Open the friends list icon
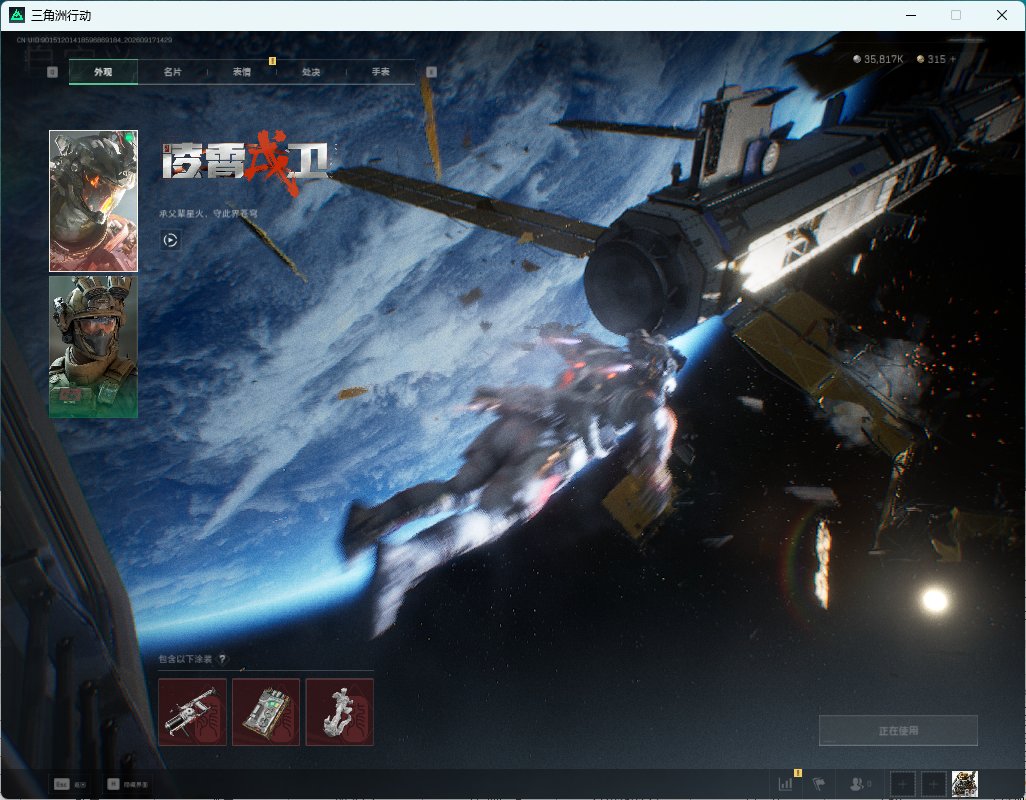 859,783
